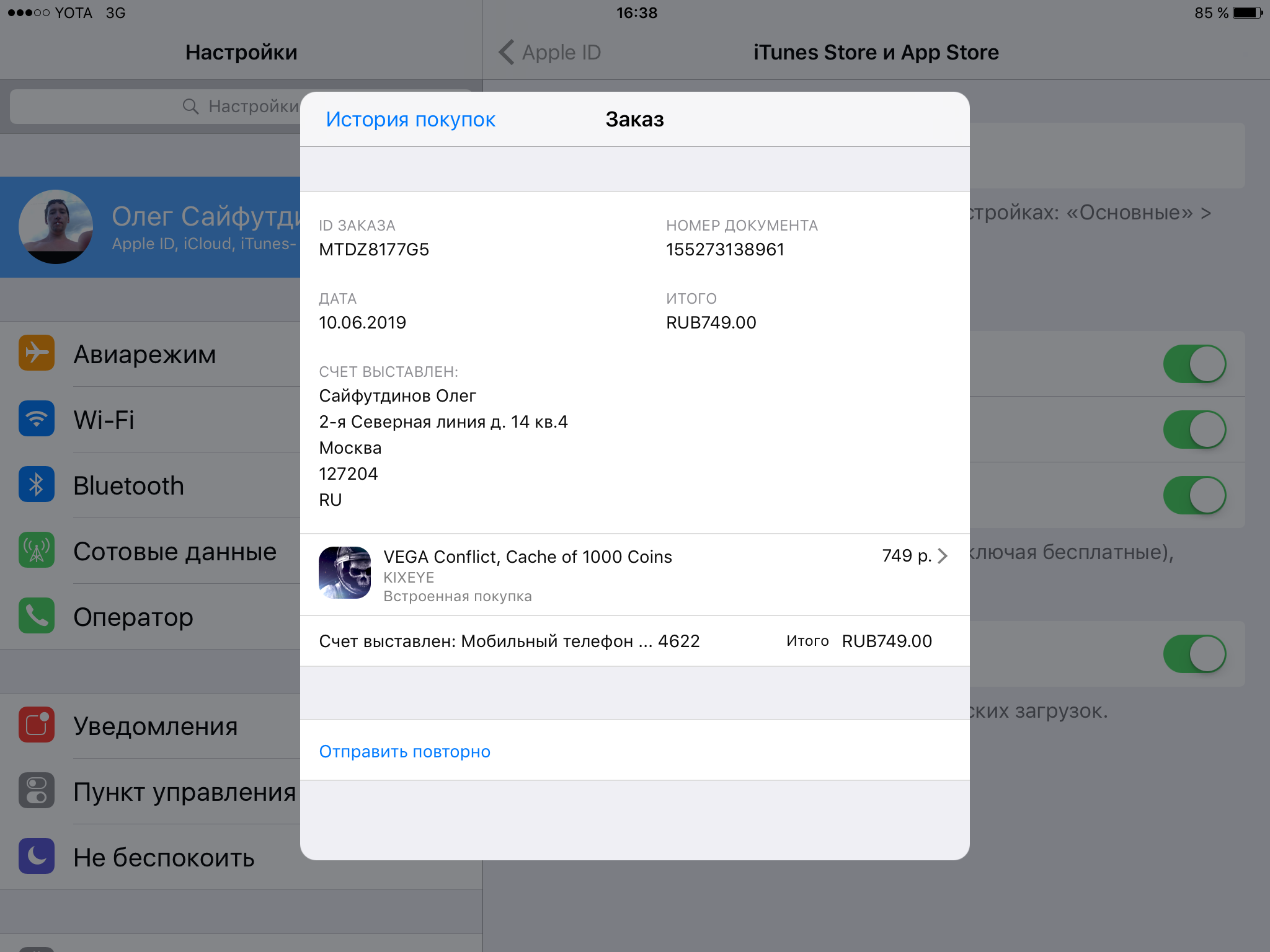Tap billing name Сайфутдинов Олег
Viewport: 1270px width, 952px height.
coord(397,396)
